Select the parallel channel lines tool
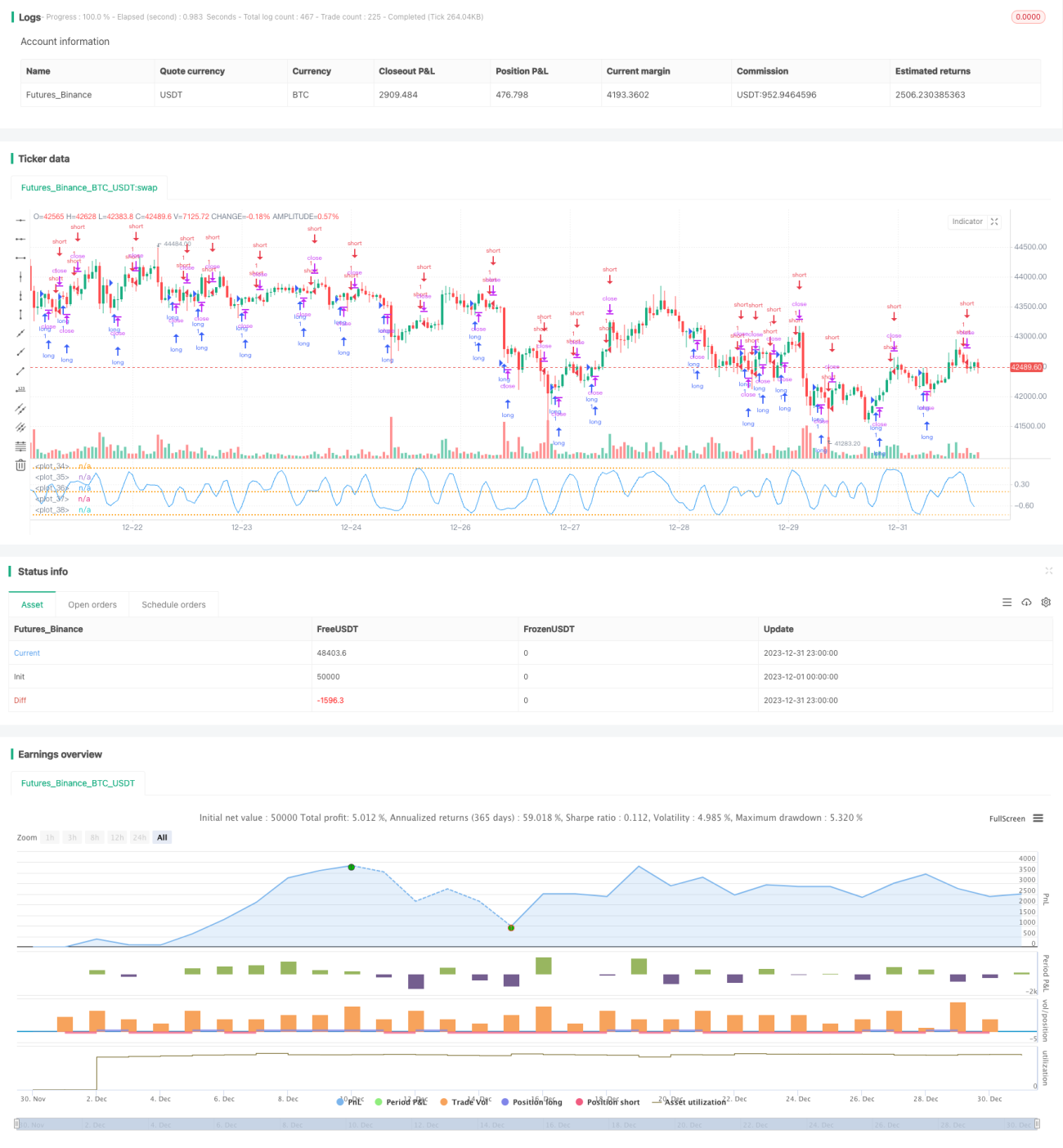Screen dimensions: 1063x1148 (x=20, y=408)
